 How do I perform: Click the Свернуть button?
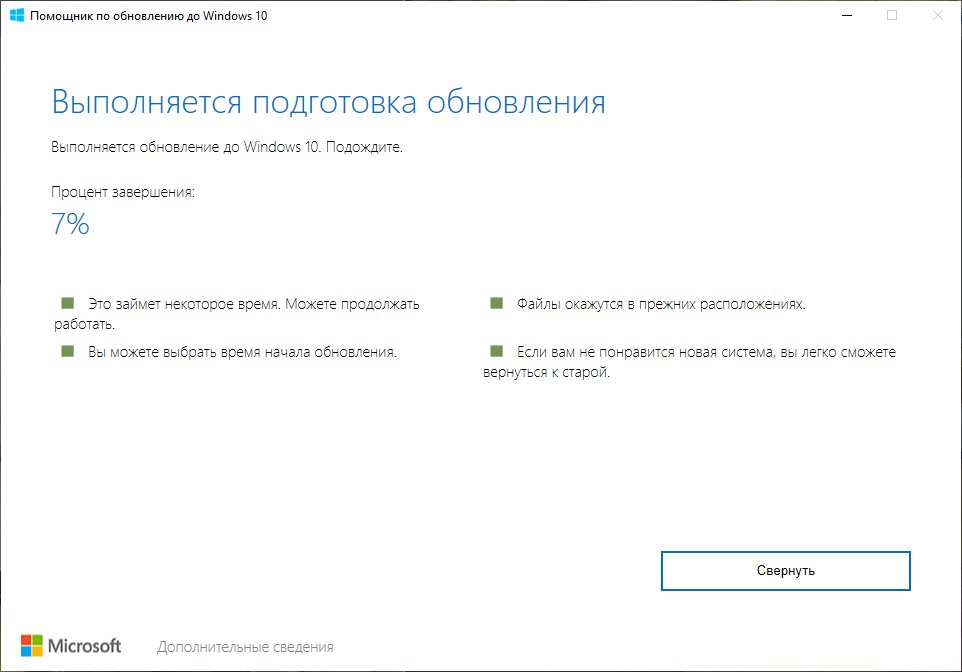pyautogui.click(x=785, y=571)
